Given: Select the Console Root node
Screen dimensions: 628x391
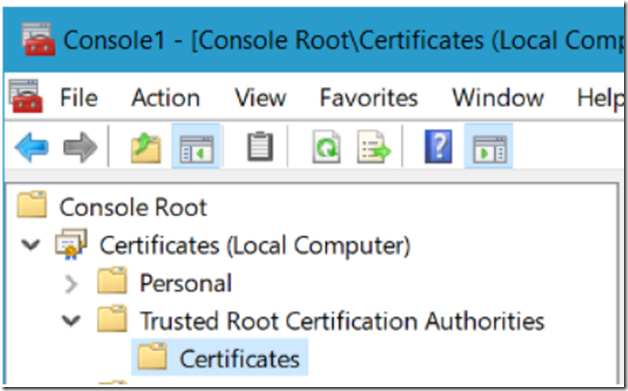Looking at the screenshot, I should point(133,208).
